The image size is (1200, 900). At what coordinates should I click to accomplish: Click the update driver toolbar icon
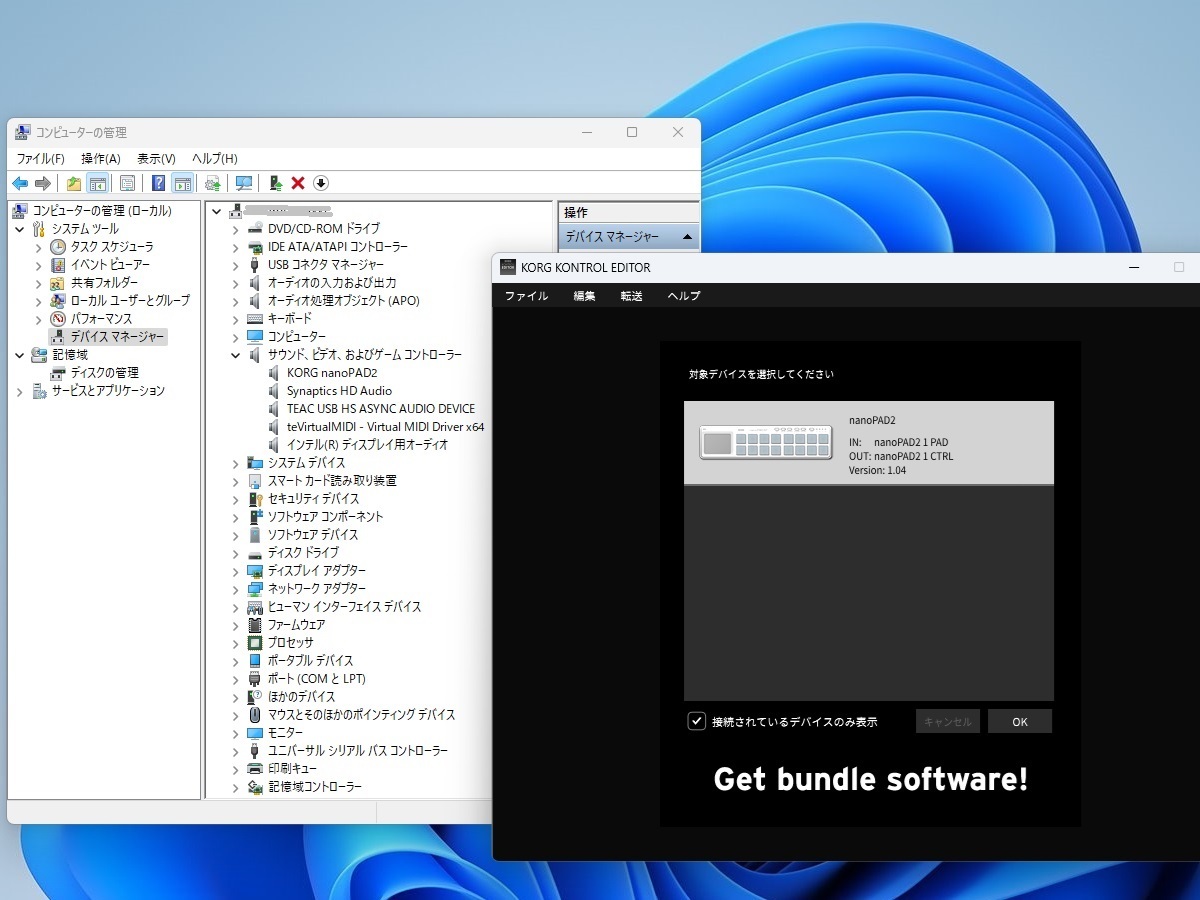(276, 183)
